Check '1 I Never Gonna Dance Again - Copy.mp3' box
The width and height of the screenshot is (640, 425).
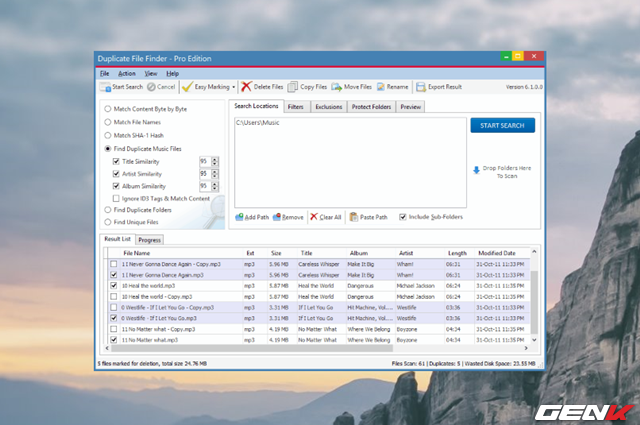coord(113,264)
